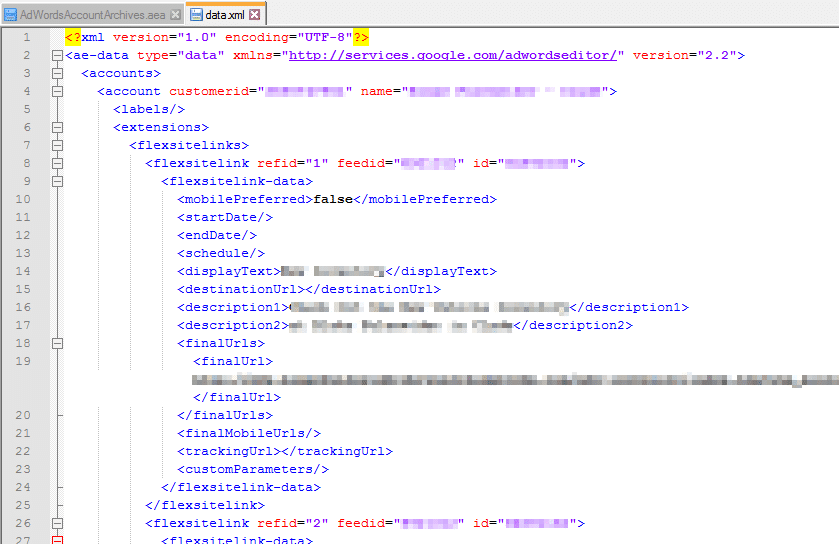Click the <description1> opening tag

pyautogui.click(x=233, y=307)
